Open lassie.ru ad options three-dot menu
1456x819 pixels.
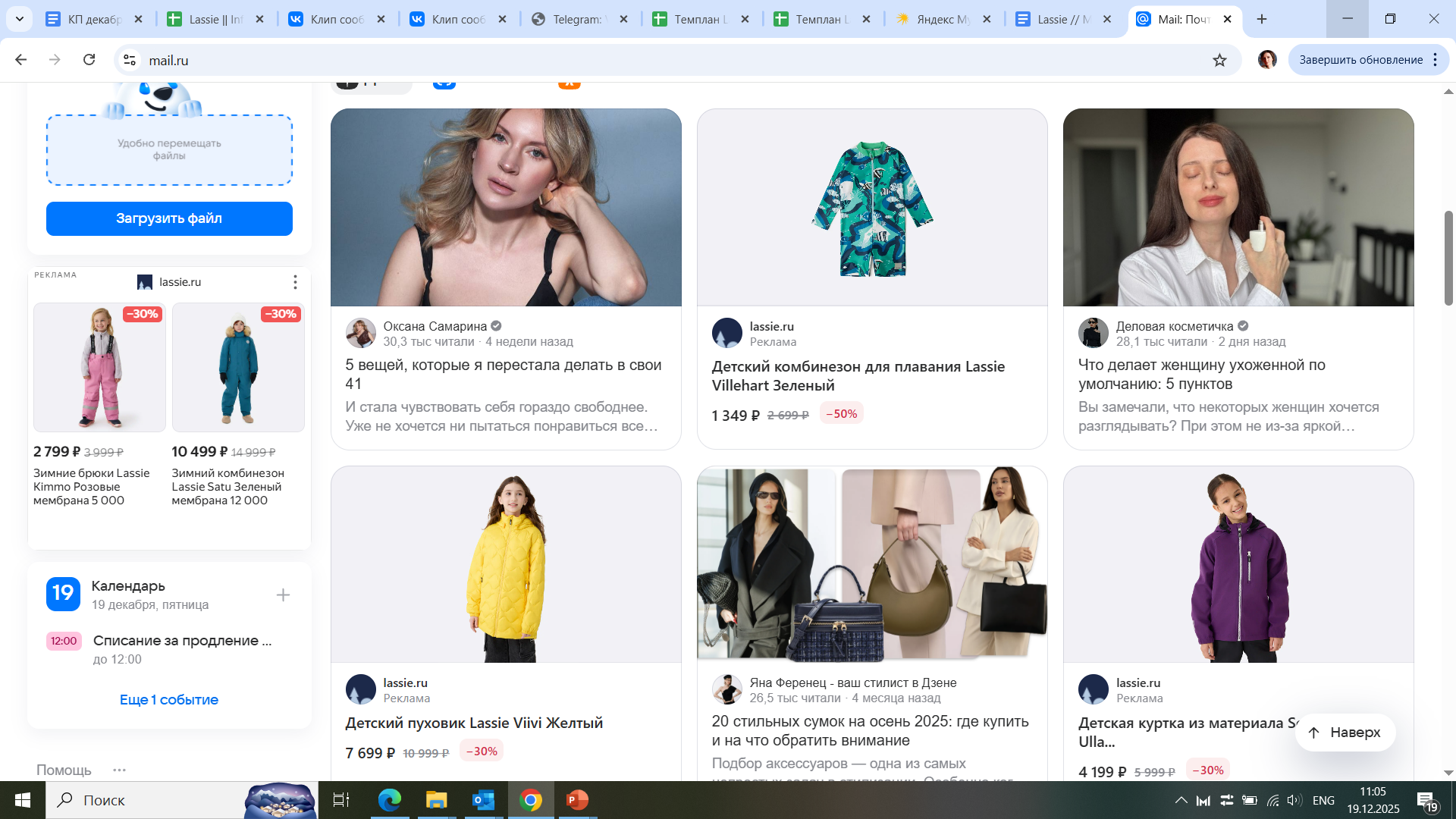pos(295,282)
